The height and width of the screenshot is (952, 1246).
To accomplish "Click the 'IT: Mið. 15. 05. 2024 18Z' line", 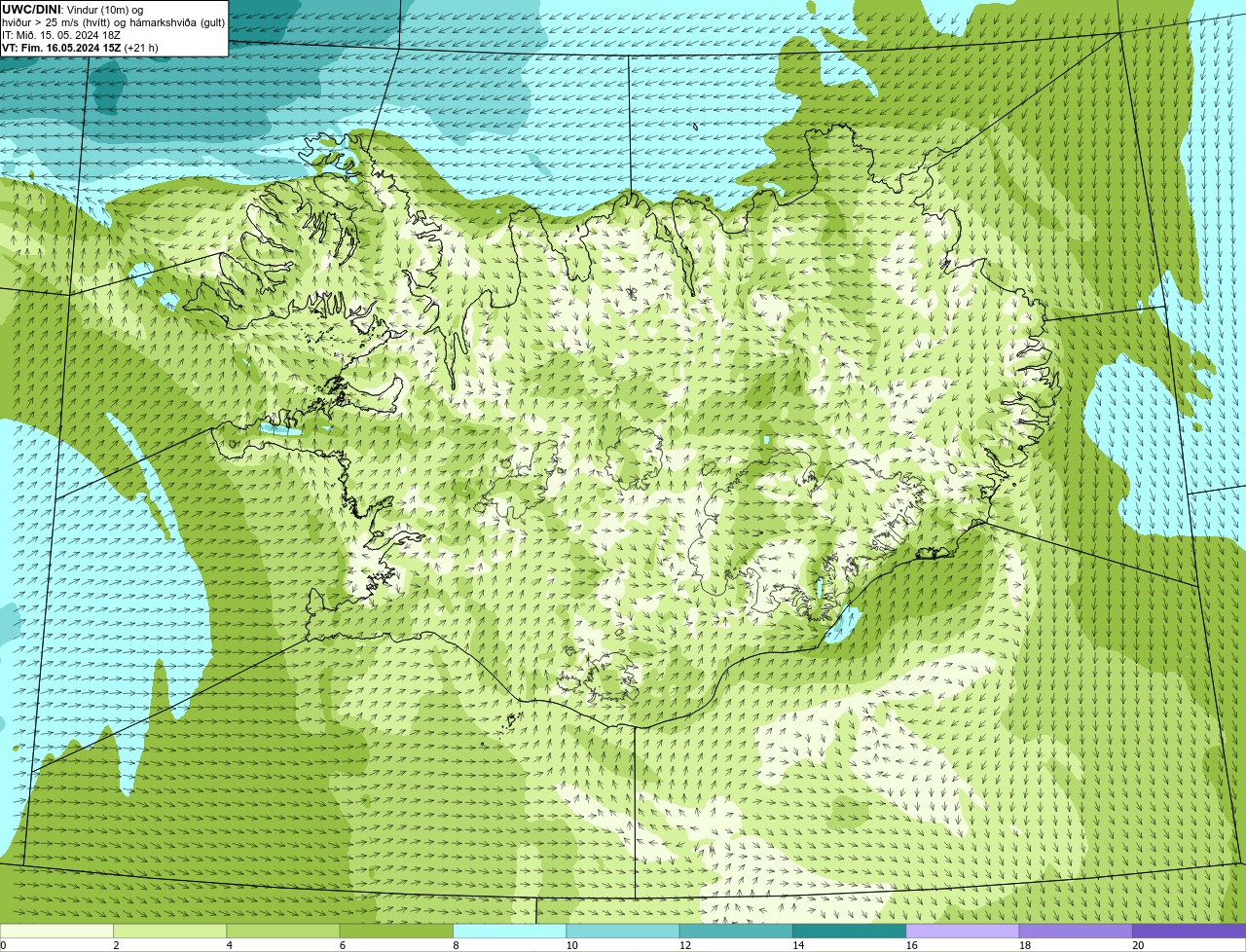I will point(61,35).
